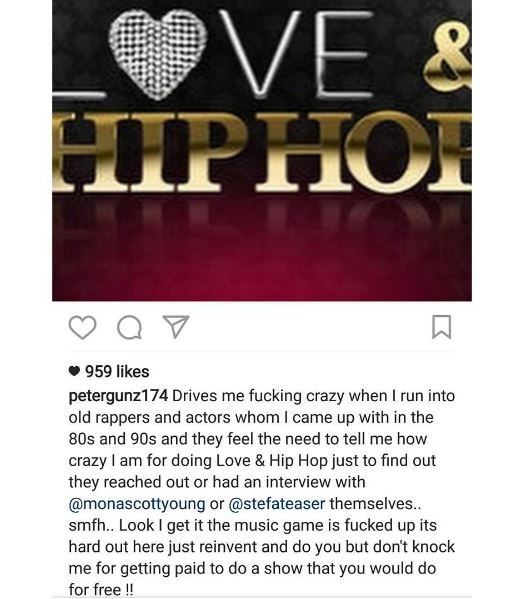Open the @monascottyoung mention
527x599 pixels.
(137, 503)
